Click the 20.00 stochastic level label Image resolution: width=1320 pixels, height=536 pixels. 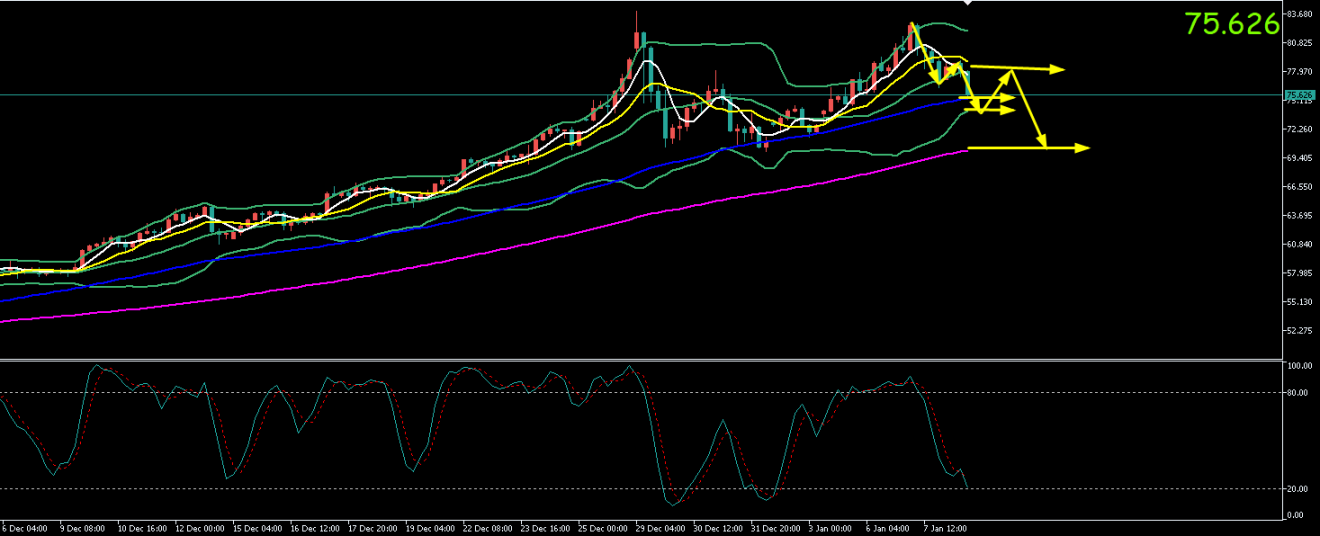pyautogui.click(x=1299, y=489)
